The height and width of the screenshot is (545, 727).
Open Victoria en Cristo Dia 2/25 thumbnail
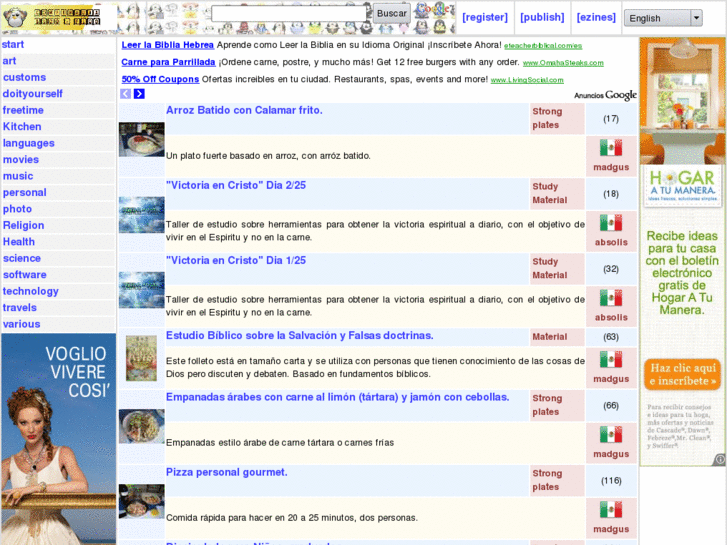coord(142,215)
